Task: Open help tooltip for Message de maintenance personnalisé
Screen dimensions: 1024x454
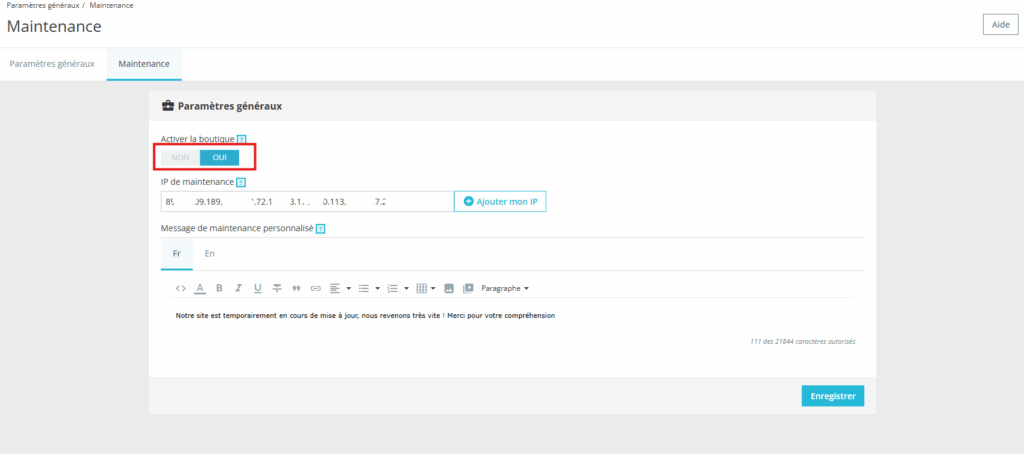Action: (321, 229)
